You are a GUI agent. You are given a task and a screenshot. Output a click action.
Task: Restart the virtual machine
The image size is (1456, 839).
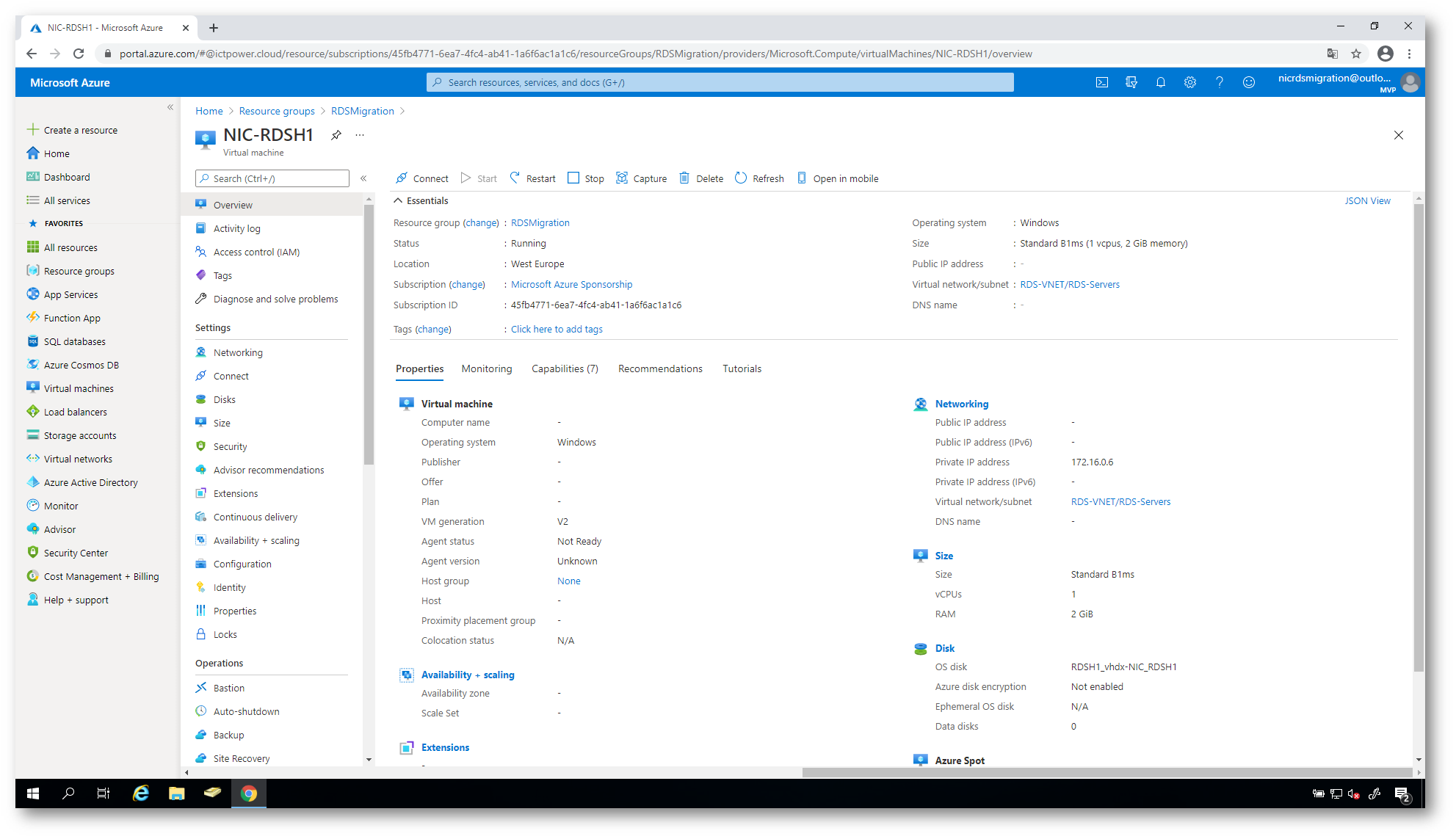click(x=533, y=178)
